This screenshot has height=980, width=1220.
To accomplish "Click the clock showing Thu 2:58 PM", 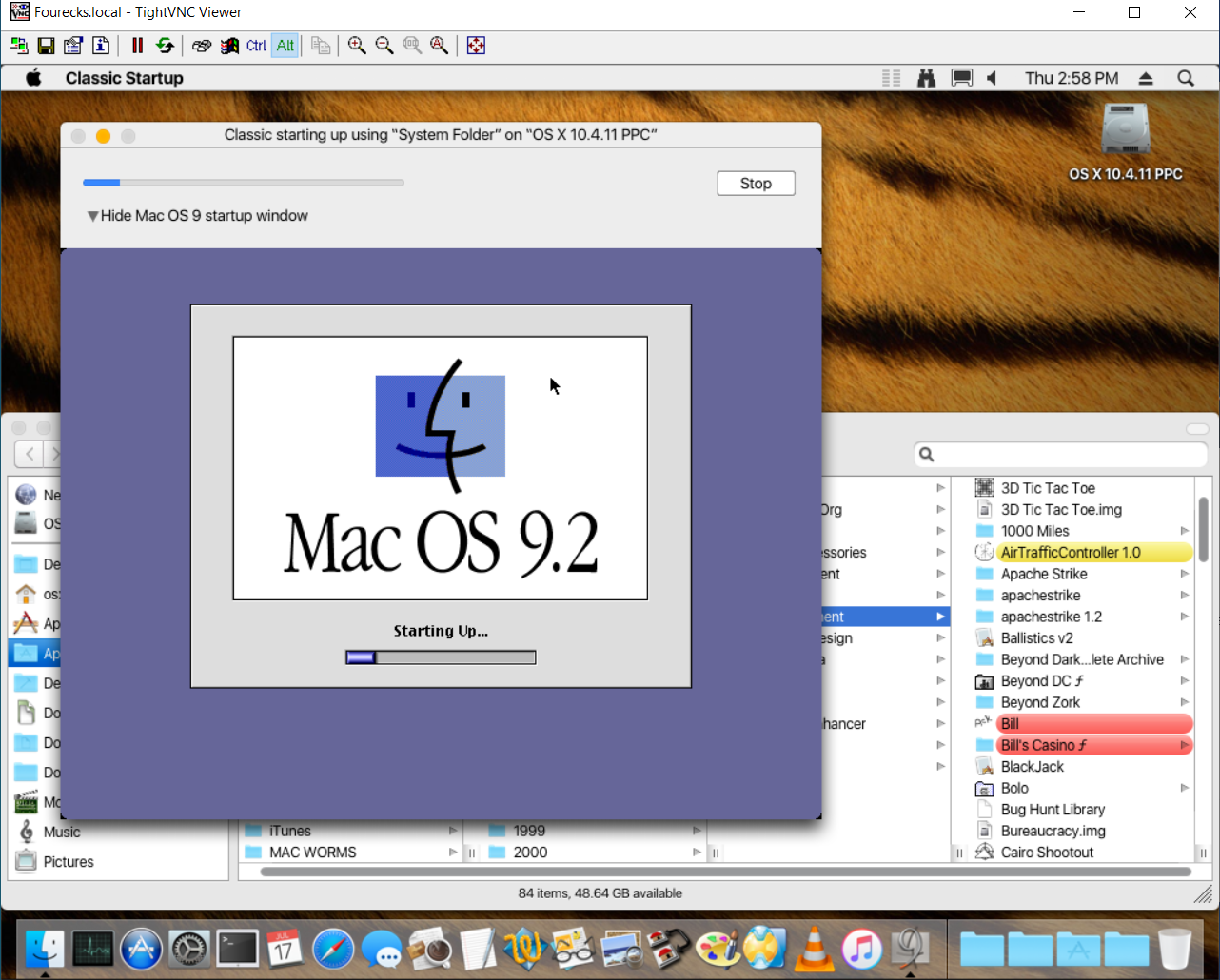I will pos(1072,78).
